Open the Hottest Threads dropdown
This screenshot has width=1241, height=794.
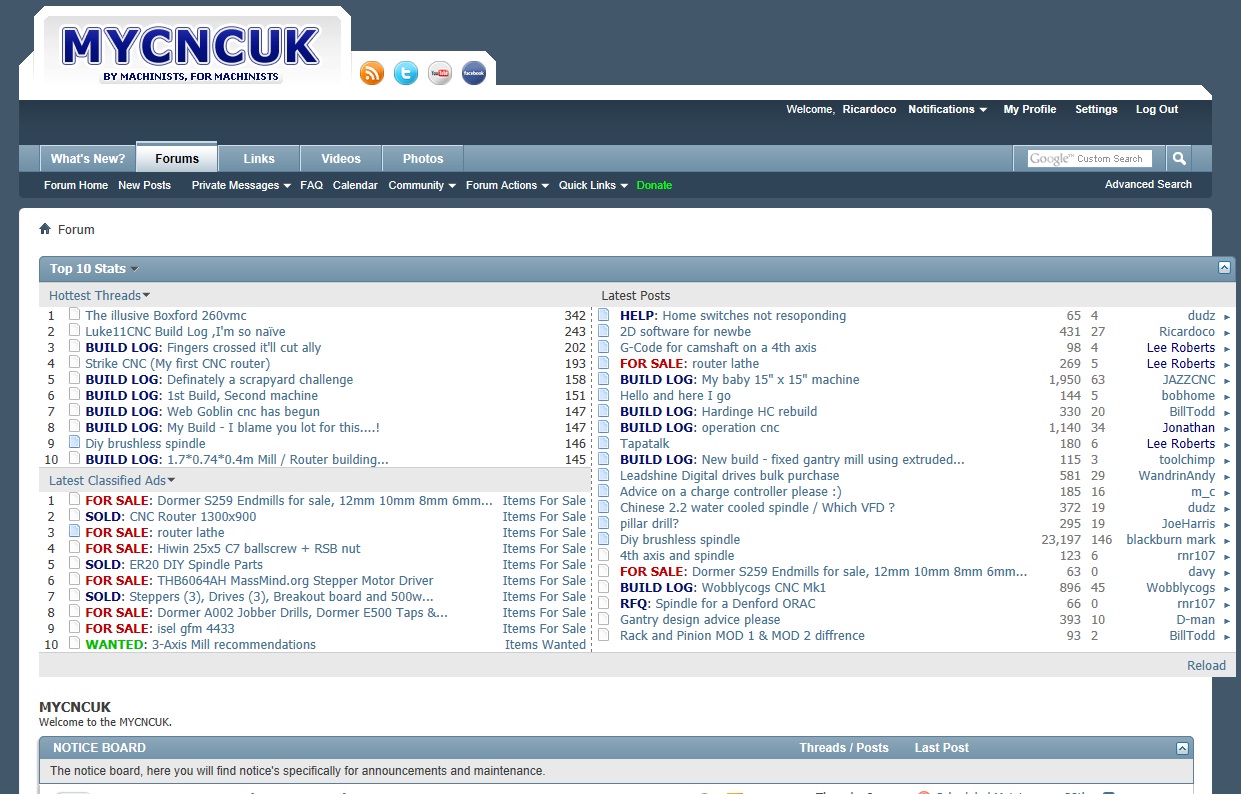pyautogui.click(x=100, y=295)
